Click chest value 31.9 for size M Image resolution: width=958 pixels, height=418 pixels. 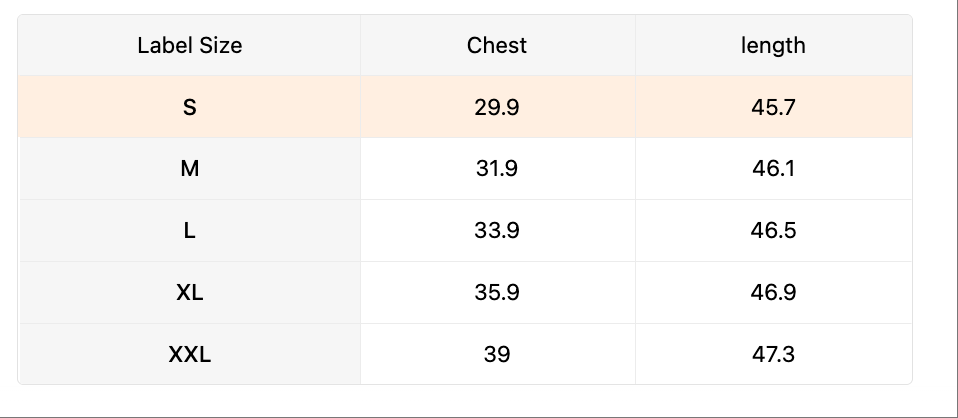click(x=497, y=169)
